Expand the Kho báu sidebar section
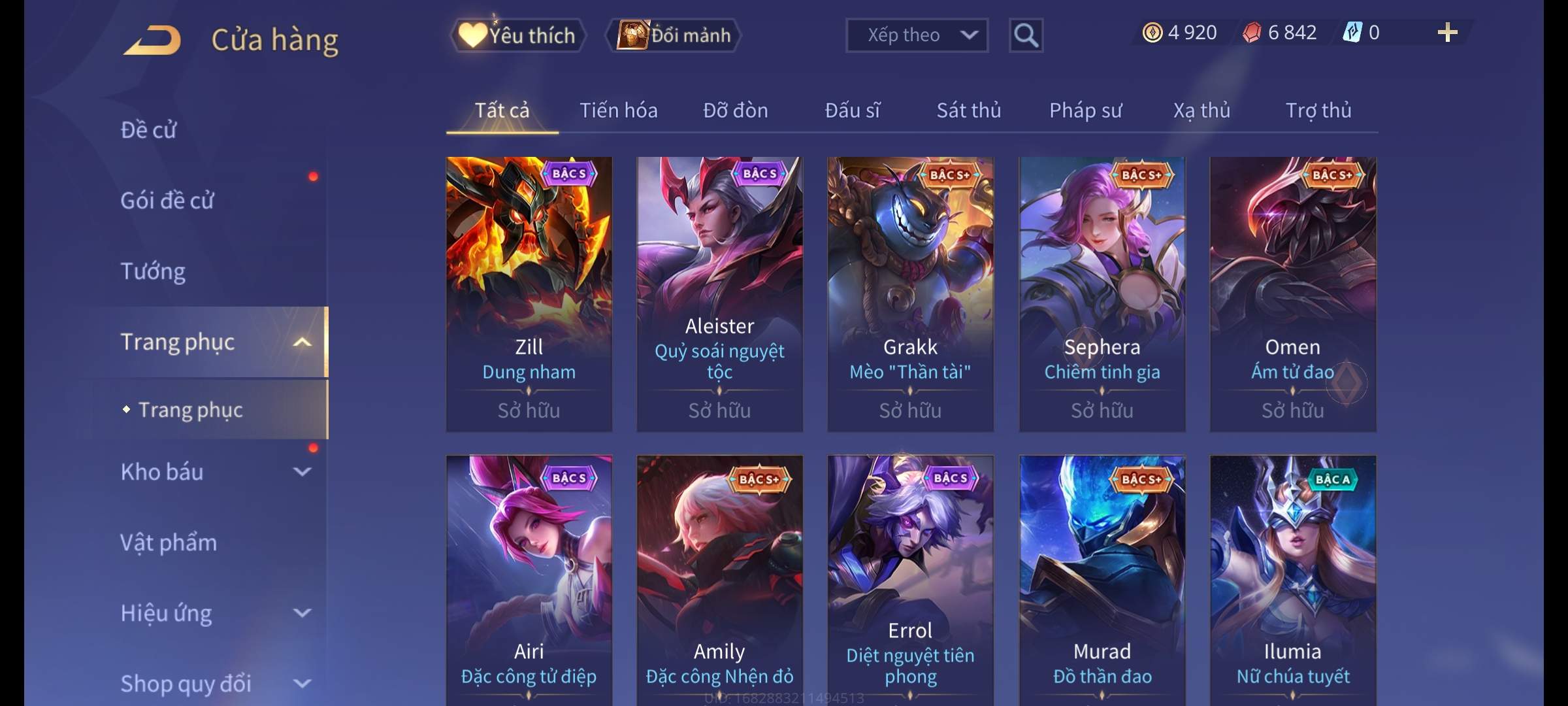The image size is (1568, 706). 302,472
